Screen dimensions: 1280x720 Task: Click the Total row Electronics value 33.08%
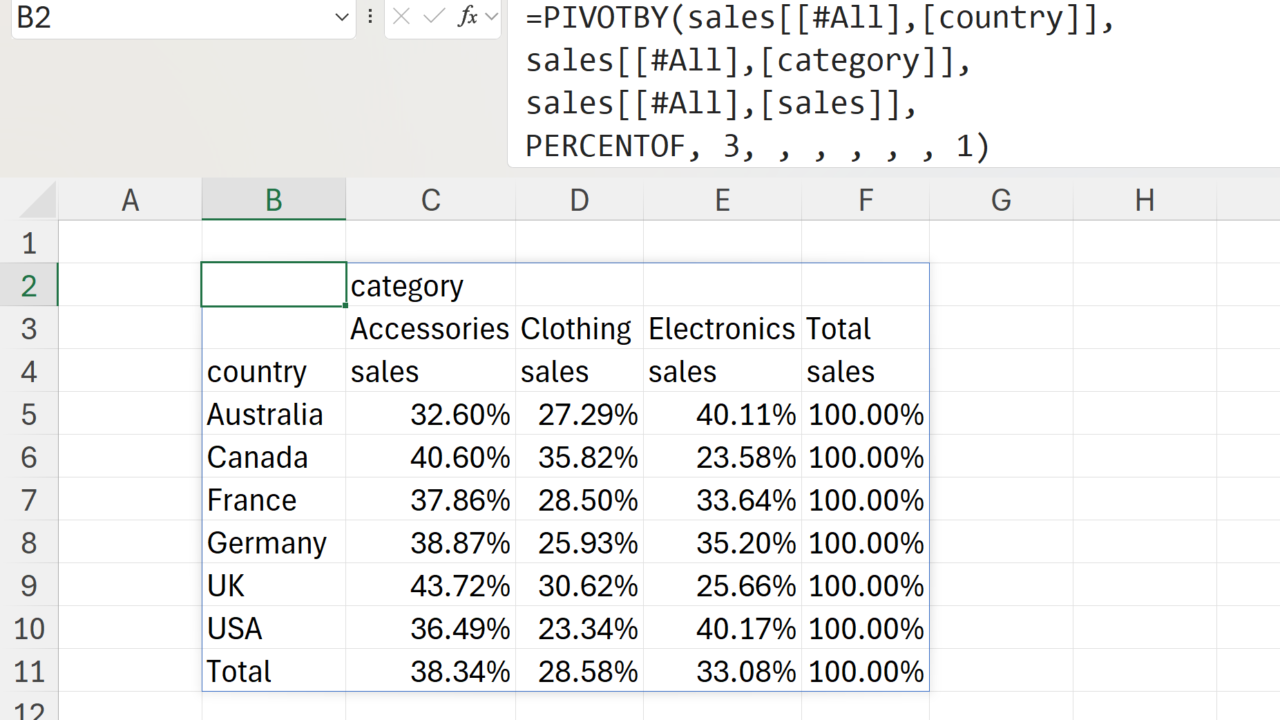[746, 671]
